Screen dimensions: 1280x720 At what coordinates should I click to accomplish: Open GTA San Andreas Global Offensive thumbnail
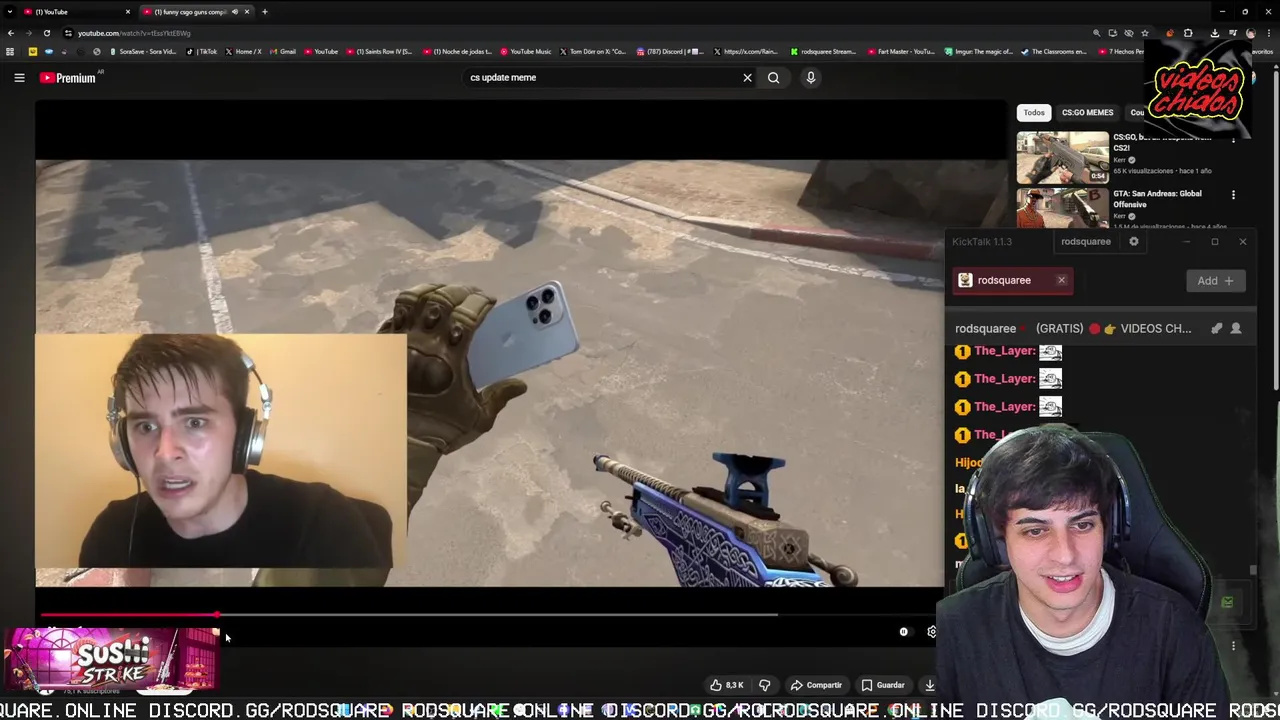click(x=1063, y=208)
